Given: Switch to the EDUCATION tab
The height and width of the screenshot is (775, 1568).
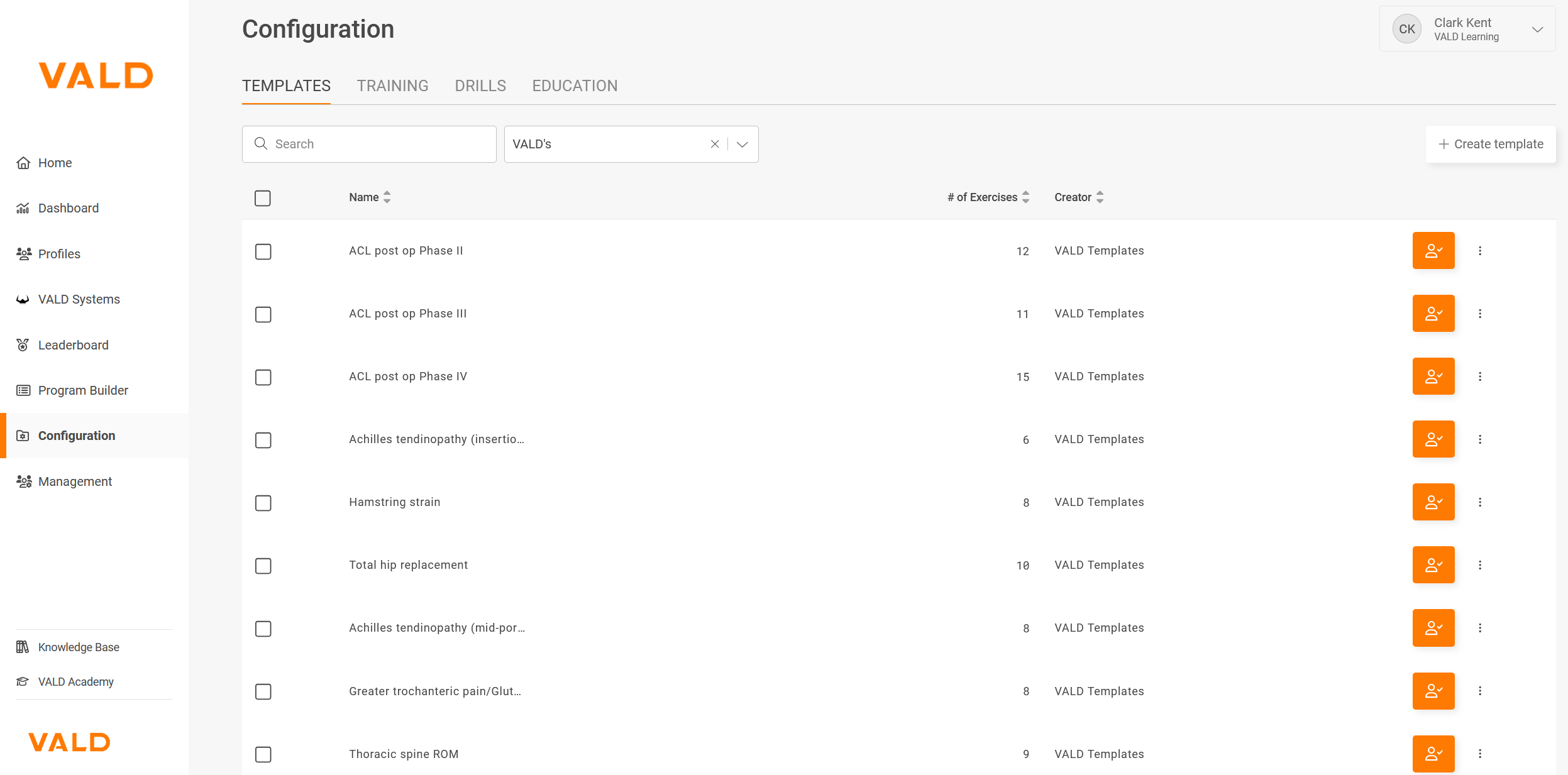Looking at the screenshot, I should [x=575, y=86].
